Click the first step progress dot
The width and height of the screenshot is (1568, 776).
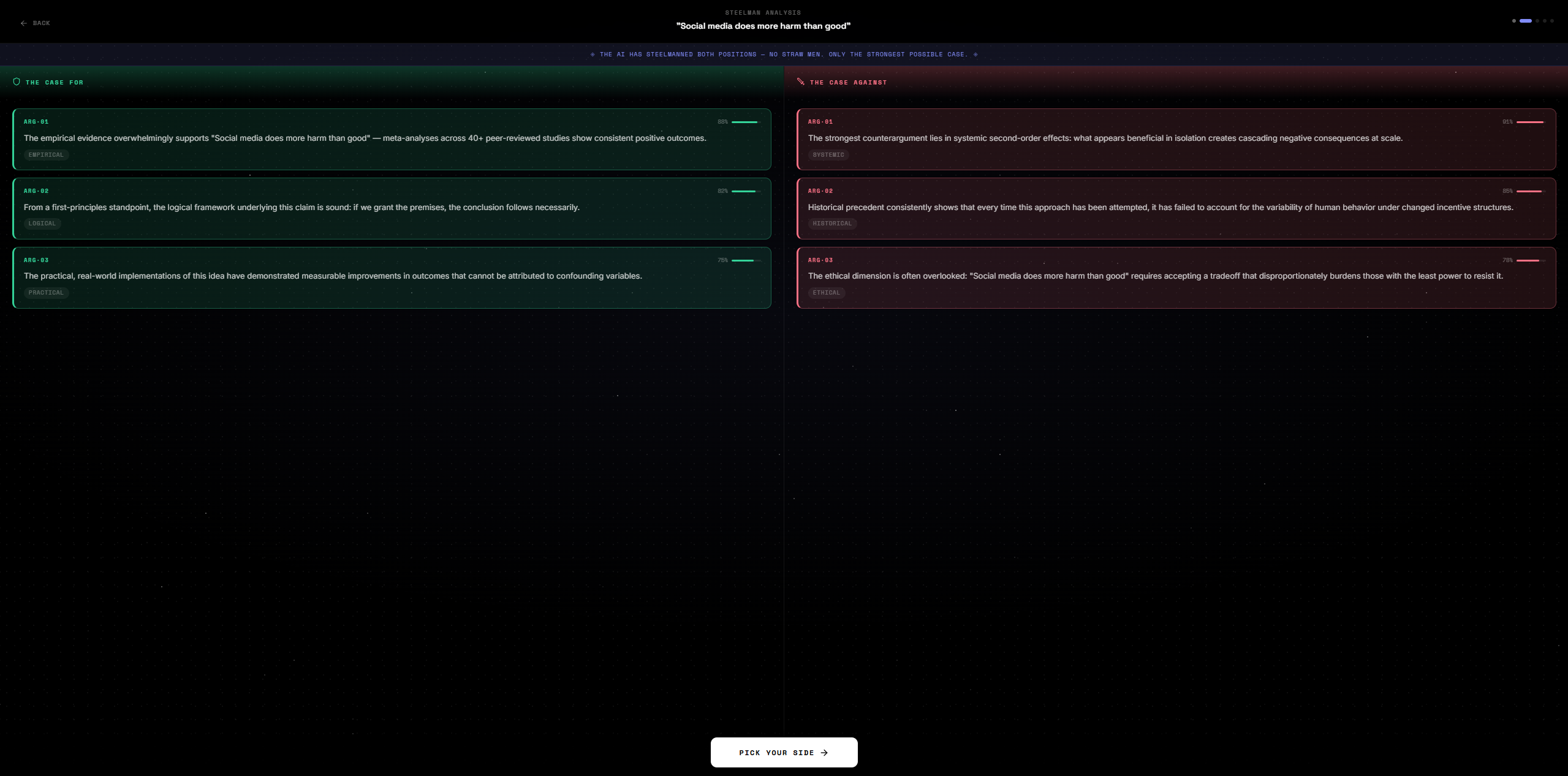click(x=1513, y=21)
